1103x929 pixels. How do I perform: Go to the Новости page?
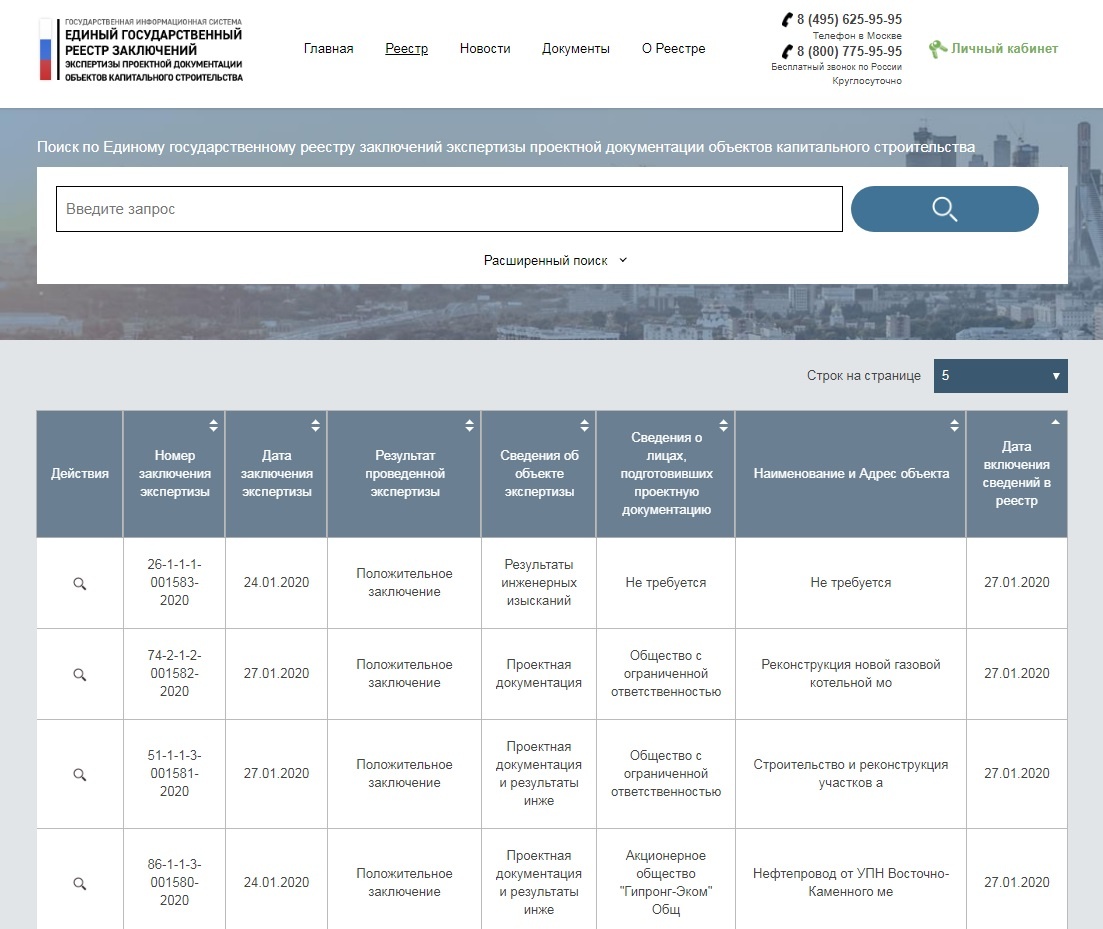pyautogui.click(x=485, y=49)
